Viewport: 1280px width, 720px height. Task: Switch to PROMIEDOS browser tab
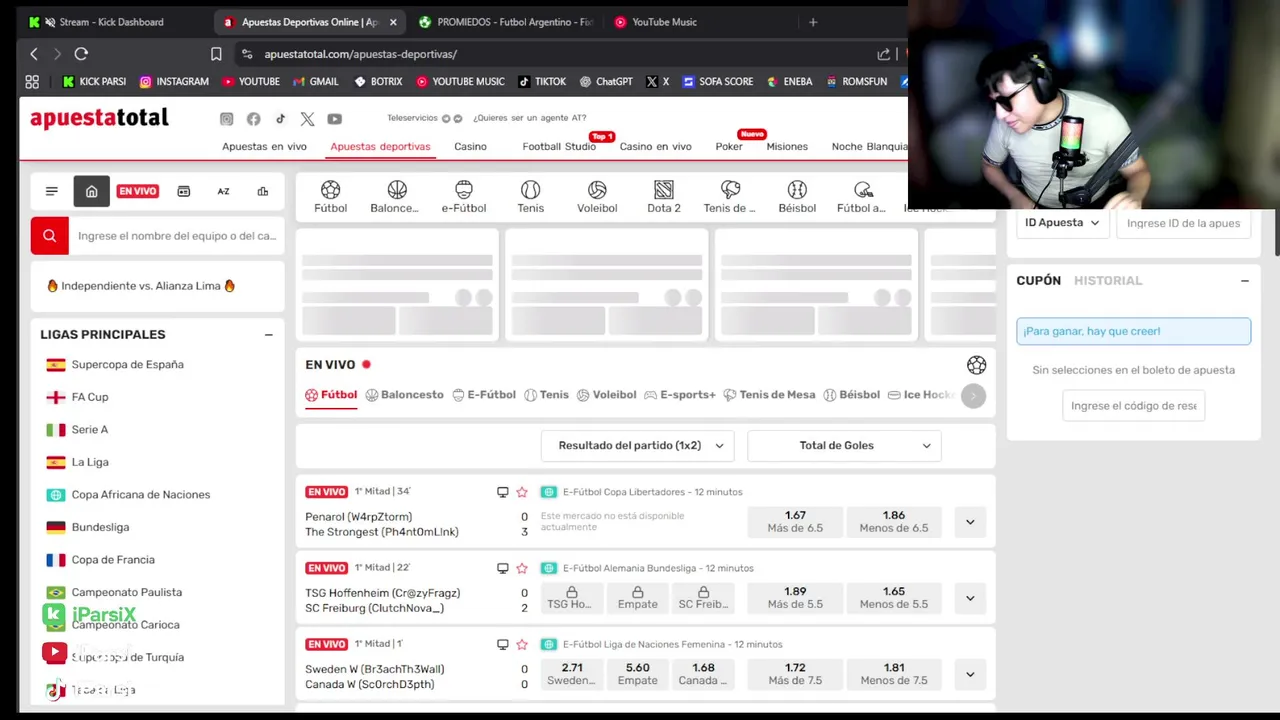coord(506,22)
